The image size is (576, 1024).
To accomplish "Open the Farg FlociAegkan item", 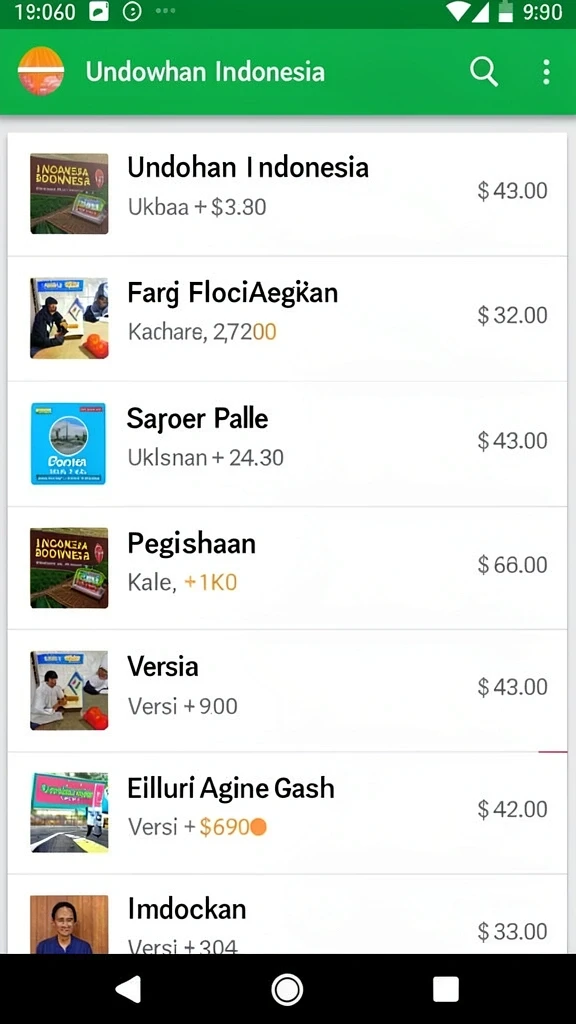I will pyautogui.click(x=287, y=319).
